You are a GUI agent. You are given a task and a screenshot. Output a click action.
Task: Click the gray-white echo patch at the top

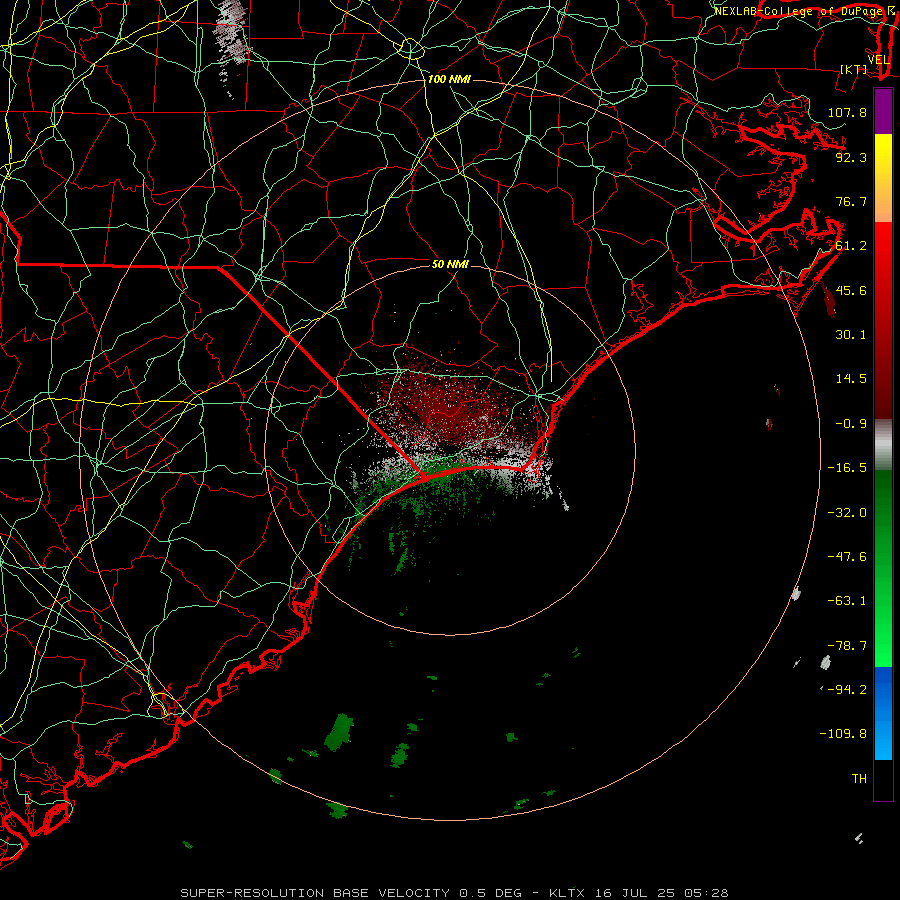tap(231, 34)
